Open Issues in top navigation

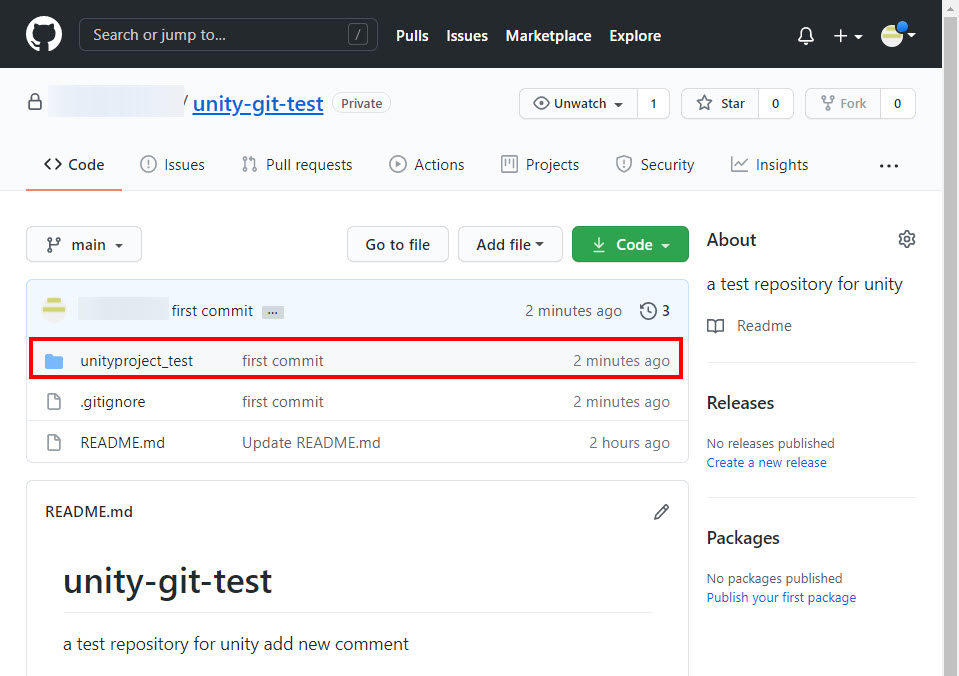click(467, 35)
